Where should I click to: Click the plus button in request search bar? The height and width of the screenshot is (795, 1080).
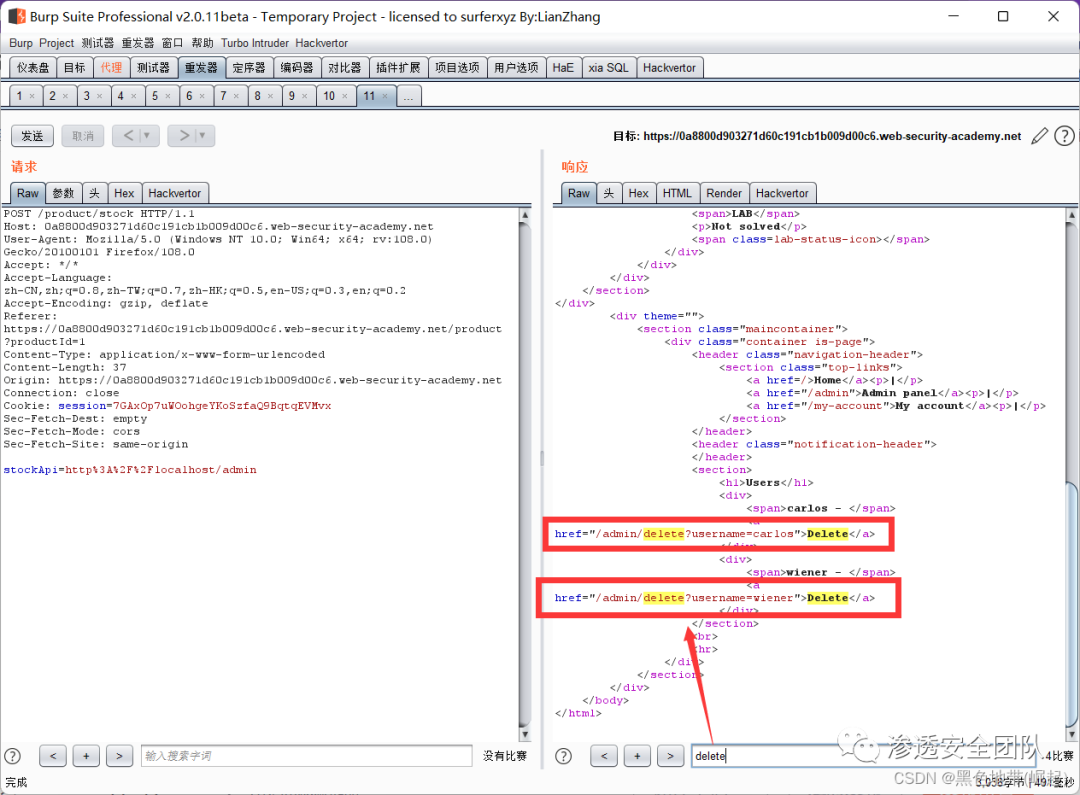pos(86,756)
